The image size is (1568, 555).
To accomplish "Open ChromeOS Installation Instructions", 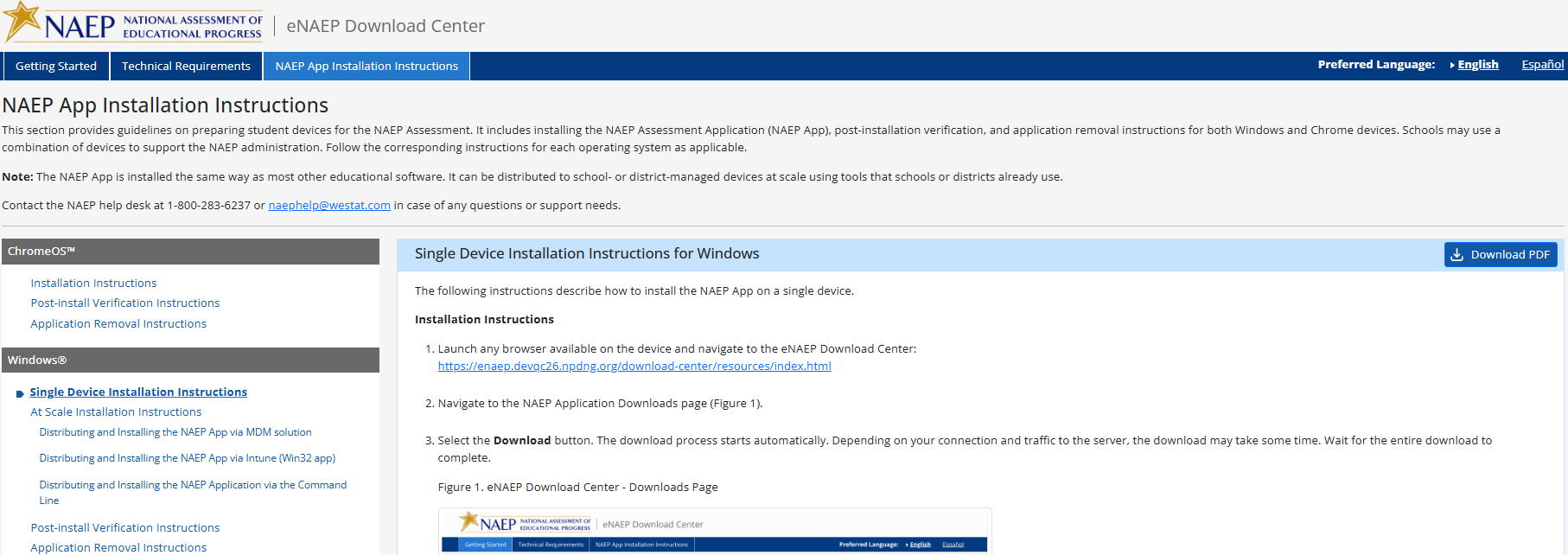I will click(93, 284).
